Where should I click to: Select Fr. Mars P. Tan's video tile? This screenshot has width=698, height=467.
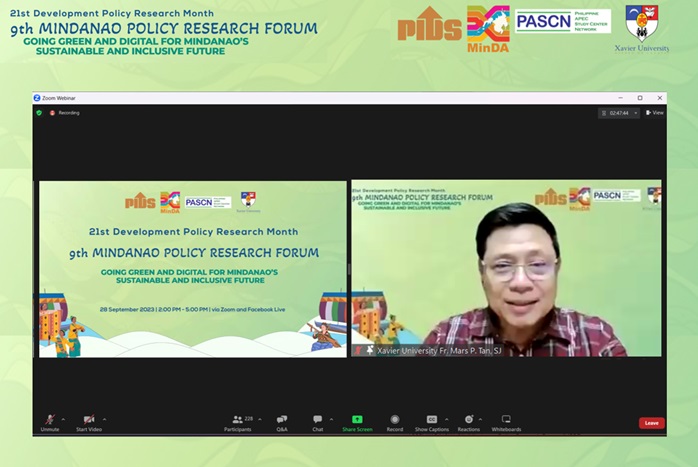tap(506, 268)
